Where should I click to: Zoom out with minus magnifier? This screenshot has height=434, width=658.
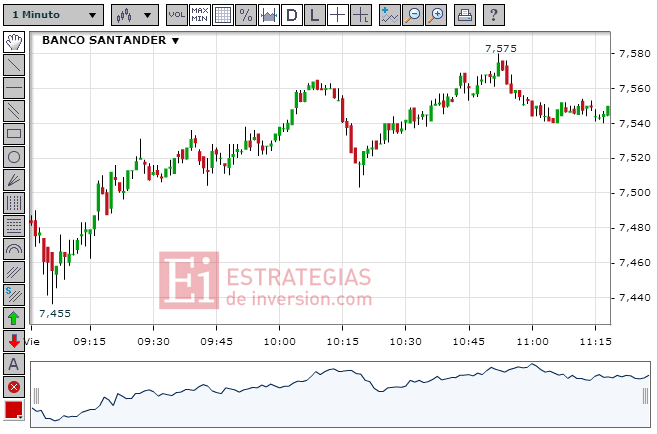point(413,15)
